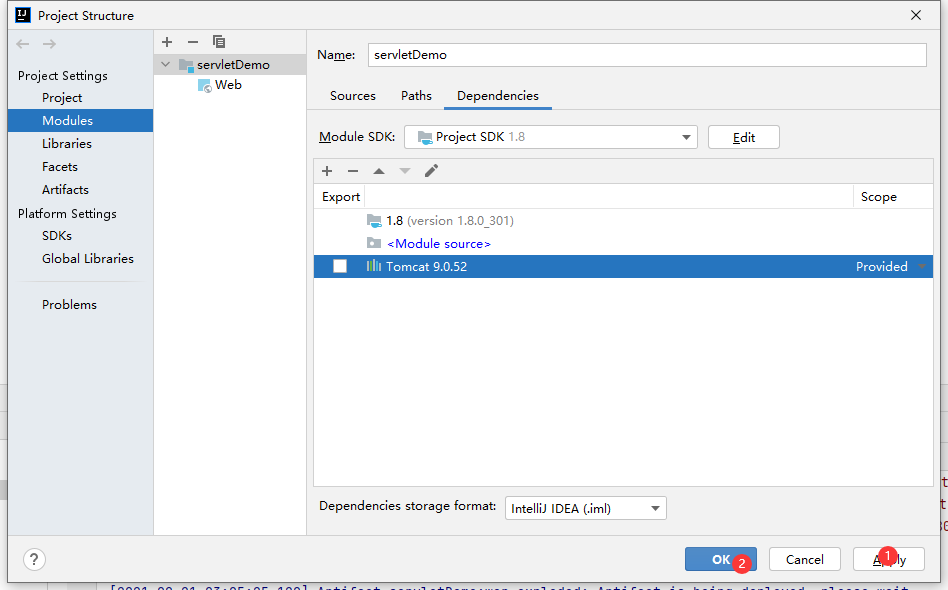Click the Apply button
The image size is (948, 590).
(889, 559)
